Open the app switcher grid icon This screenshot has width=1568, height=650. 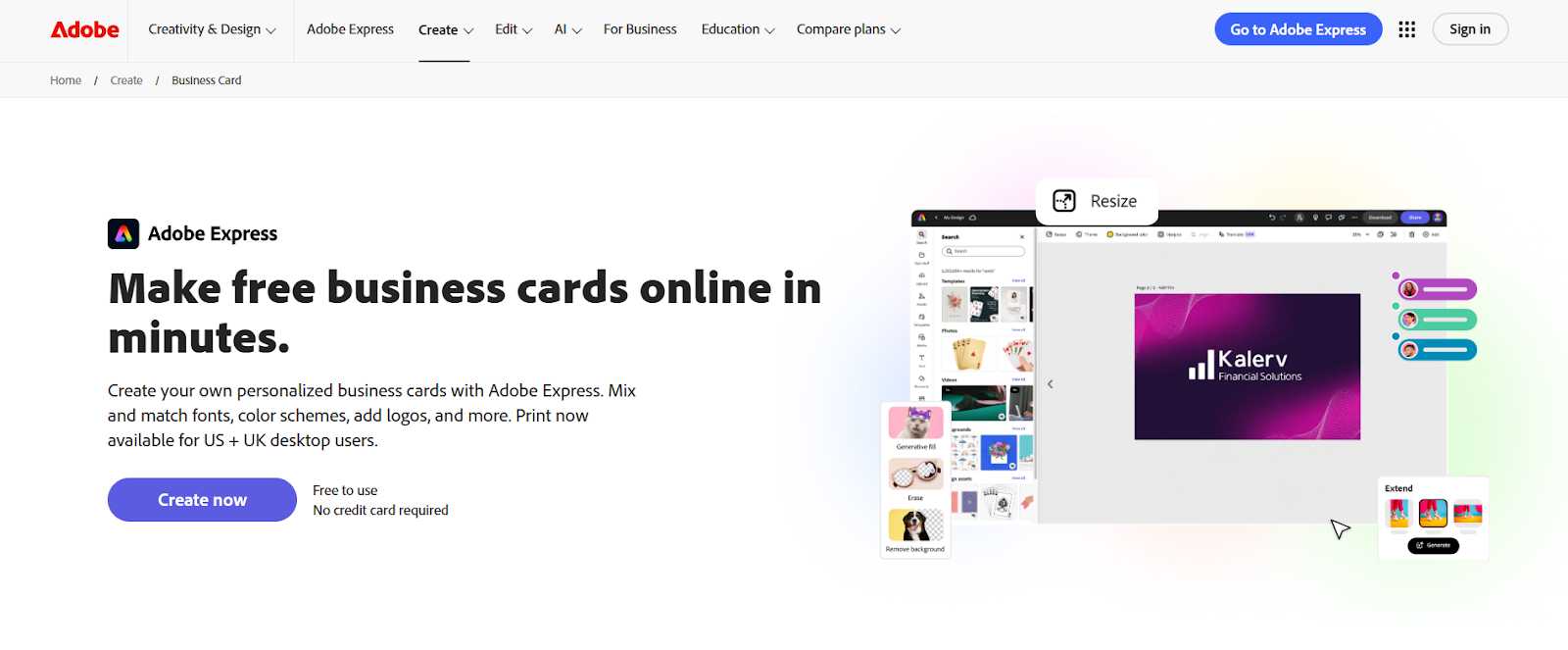pos(1406,29)
